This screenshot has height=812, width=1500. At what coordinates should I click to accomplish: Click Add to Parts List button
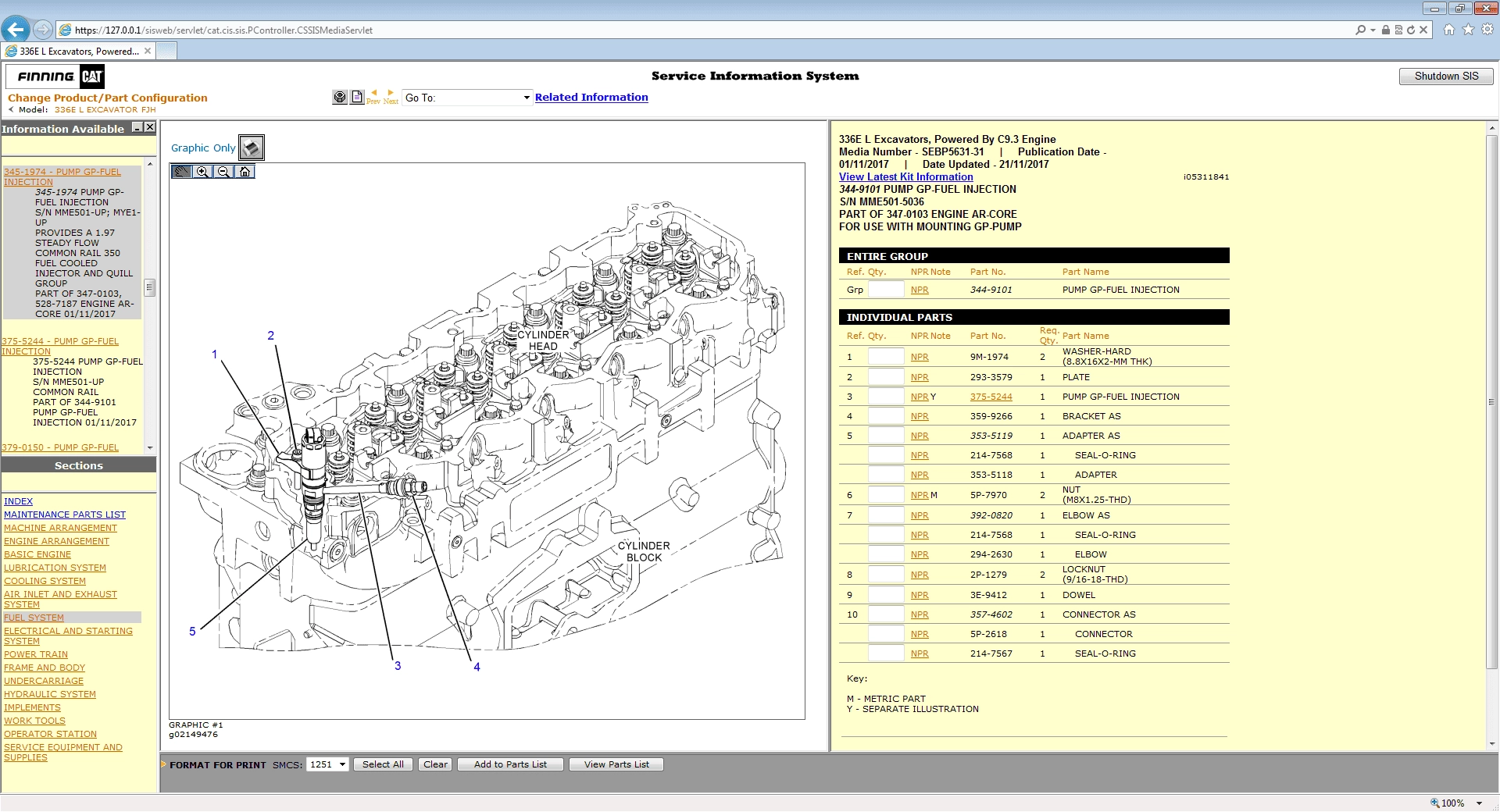click(510, 764)
